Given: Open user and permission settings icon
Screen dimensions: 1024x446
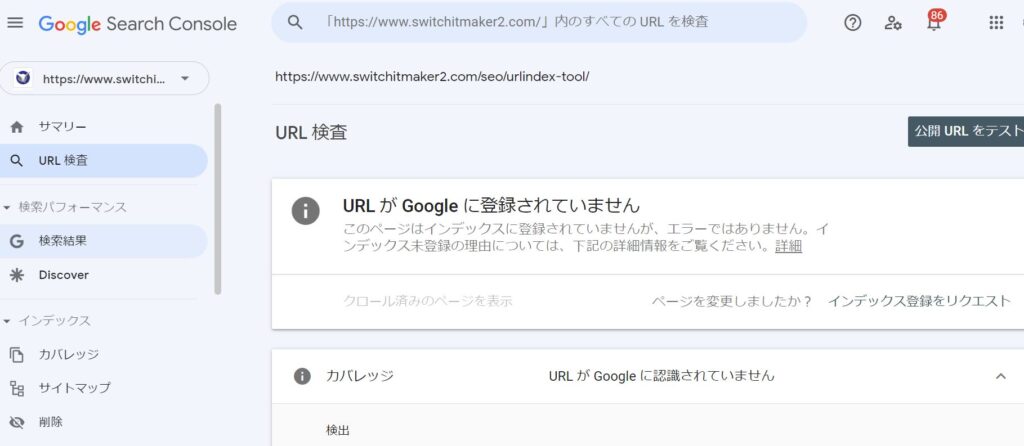Looking at the screenshot, I should (893, 23).
